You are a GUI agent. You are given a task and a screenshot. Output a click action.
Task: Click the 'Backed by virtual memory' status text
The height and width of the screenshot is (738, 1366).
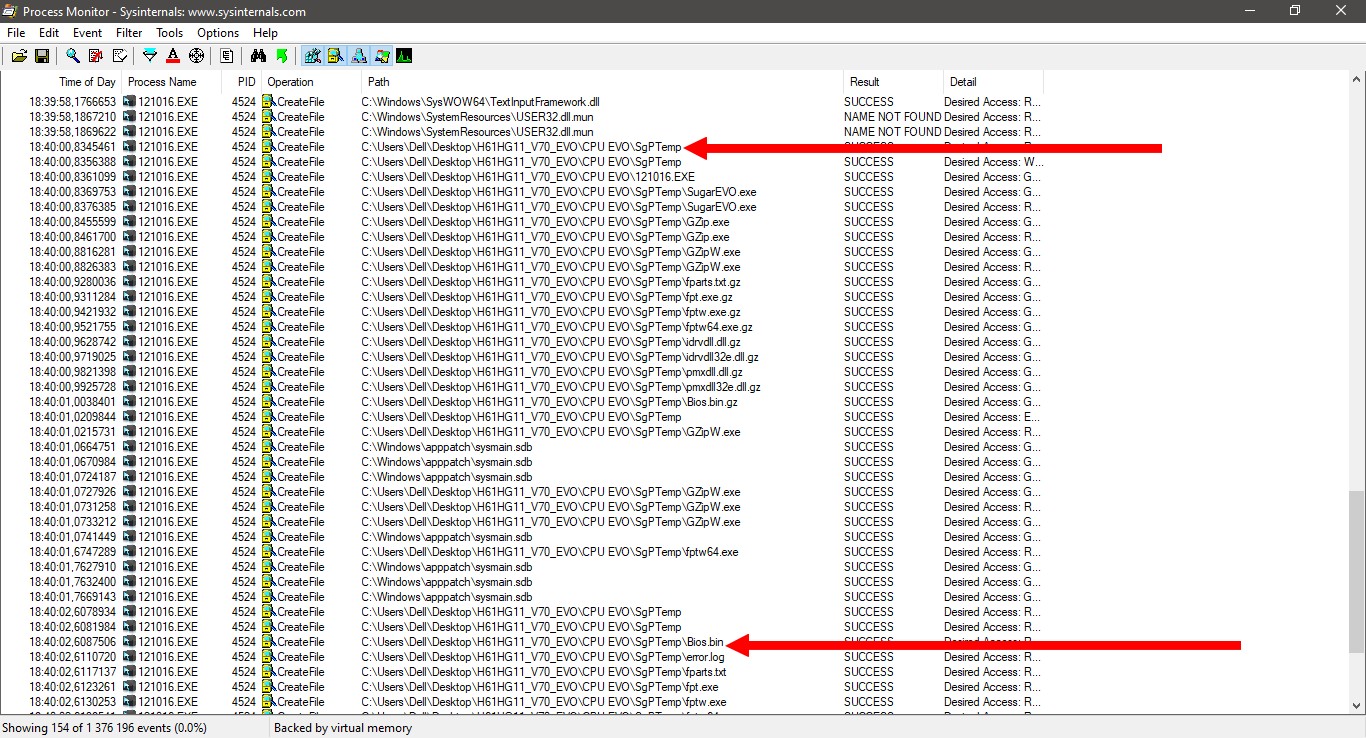[x=343, y=728]
